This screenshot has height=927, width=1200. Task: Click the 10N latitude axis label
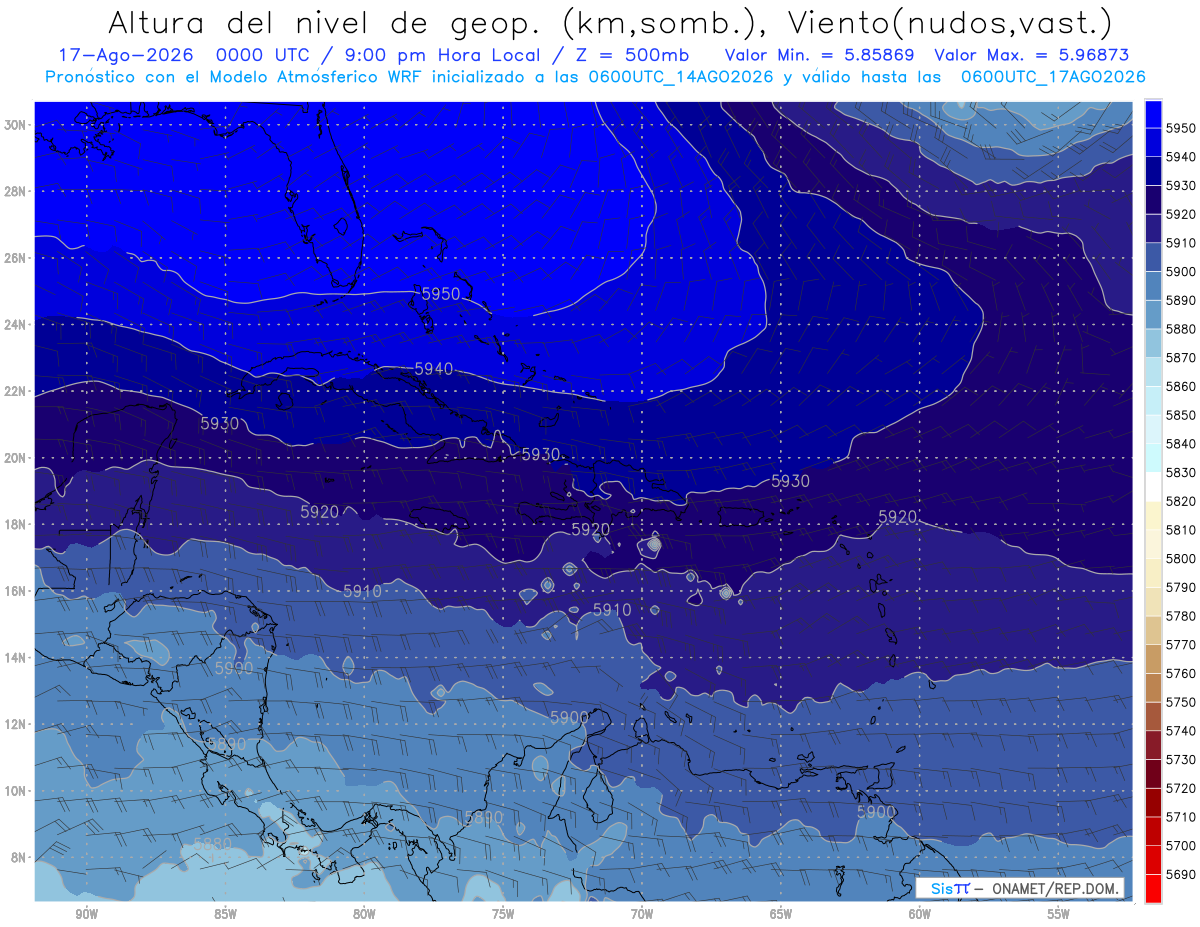[x=16, y=791]
